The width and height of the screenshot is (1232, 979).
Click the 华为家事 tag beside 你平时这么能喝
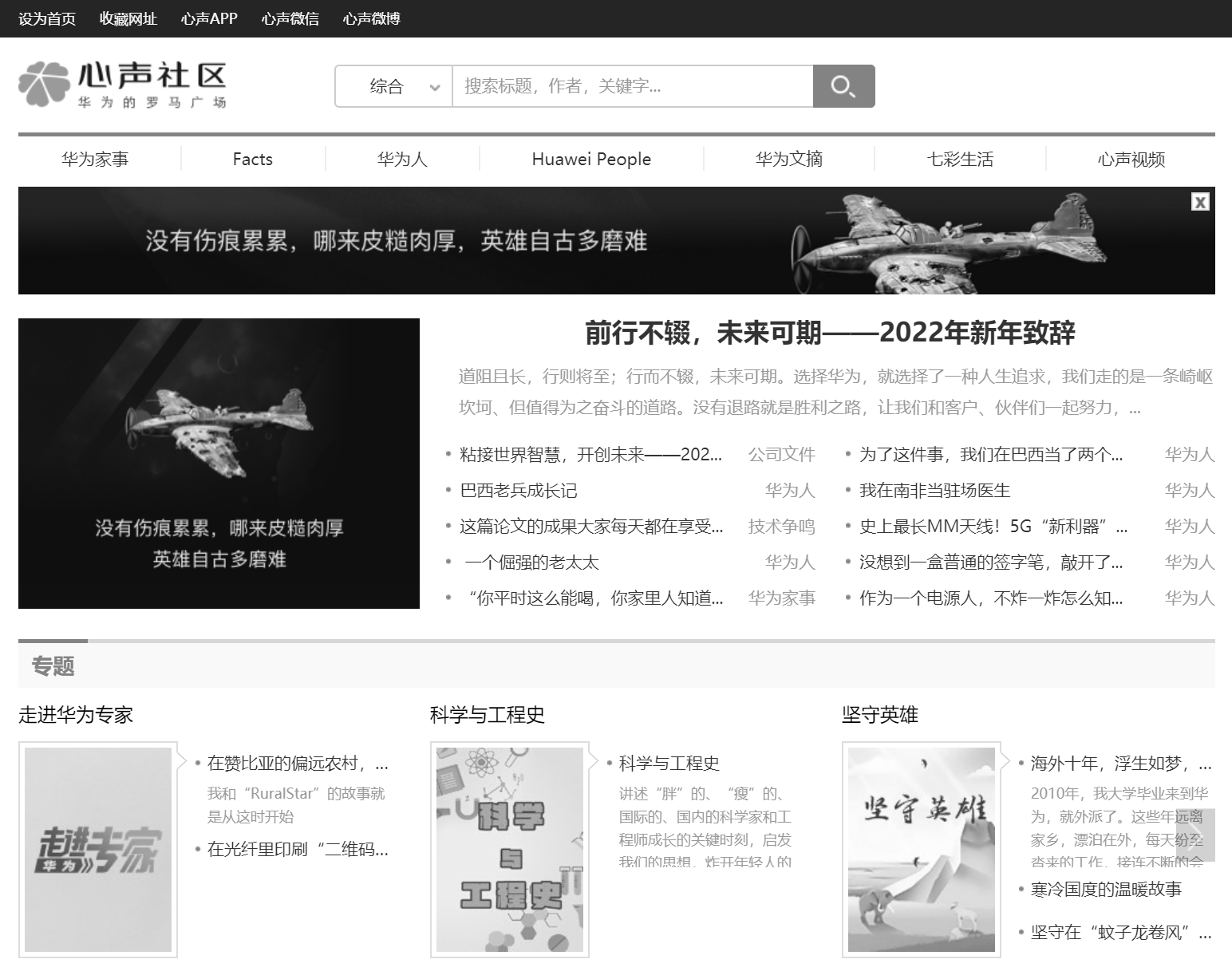[781, 598]
